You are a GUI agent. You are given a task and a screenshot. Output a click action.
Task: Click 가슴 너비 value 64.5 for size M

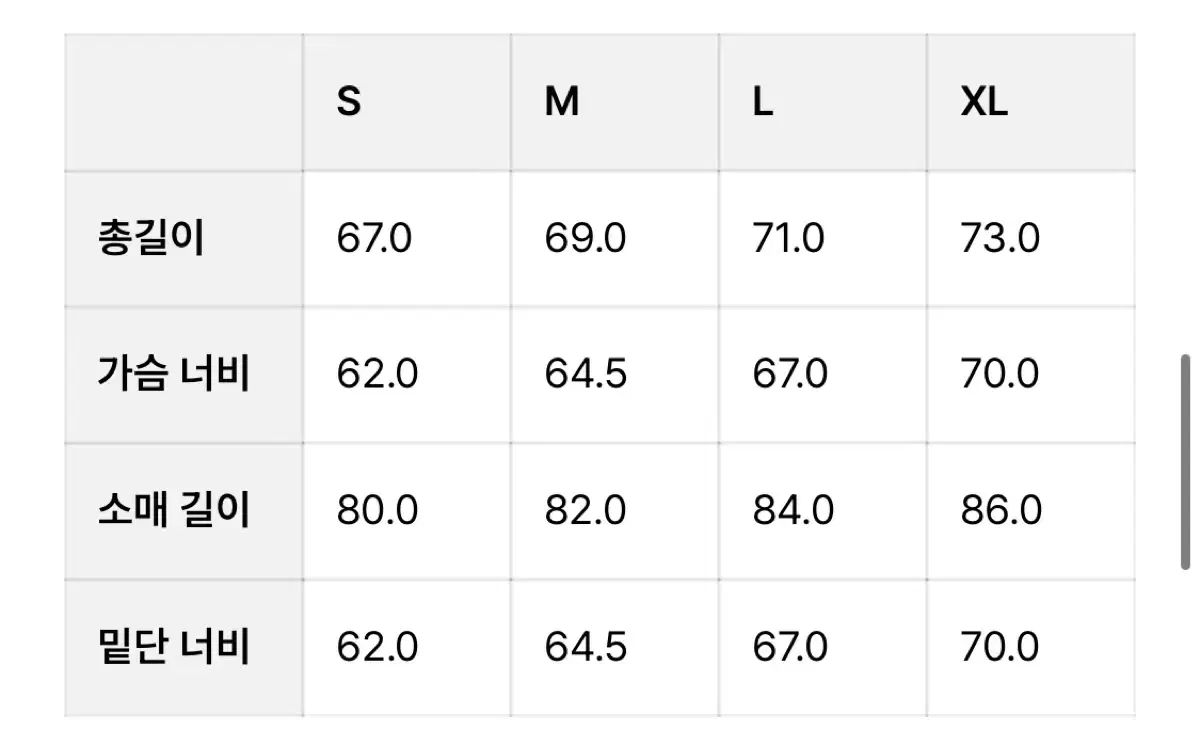[586, 374]
